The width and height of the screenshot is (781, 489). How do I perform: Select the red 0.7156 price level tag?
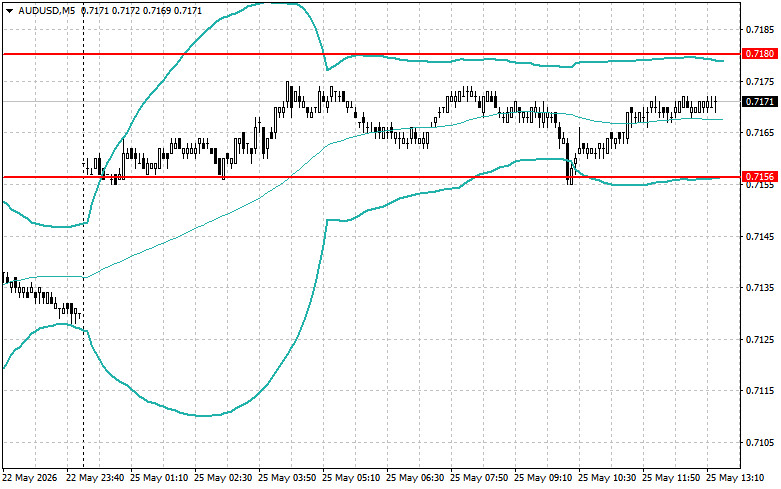[759, 177]
